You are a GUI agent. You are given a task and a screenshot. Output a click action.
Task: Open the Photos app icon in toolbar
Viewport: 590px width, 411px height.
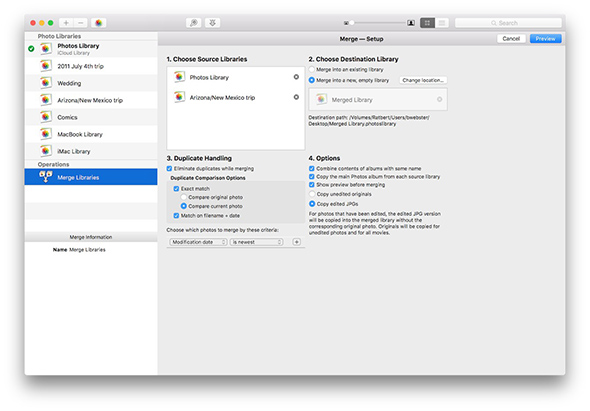(x=99, y=23)
